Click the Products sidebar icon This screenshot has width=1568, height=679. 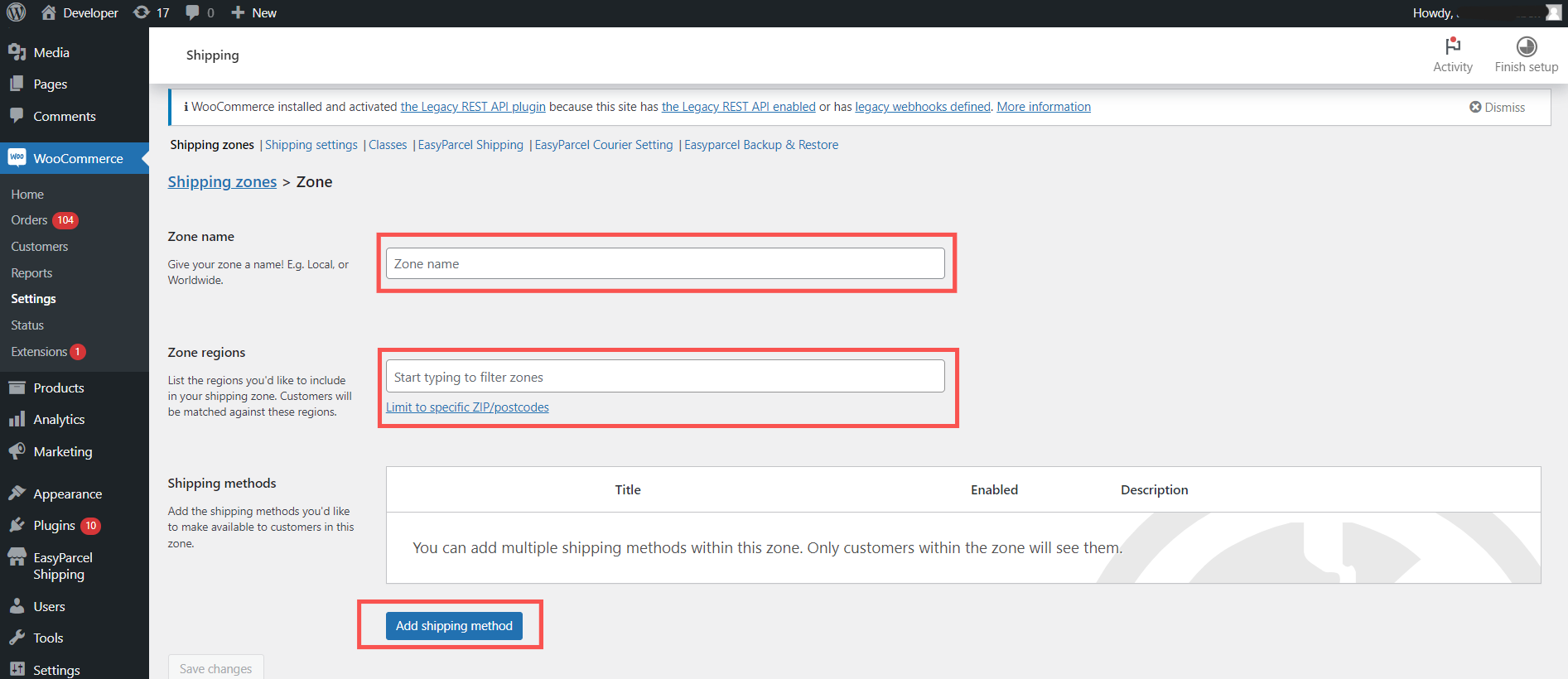(17, 388)
